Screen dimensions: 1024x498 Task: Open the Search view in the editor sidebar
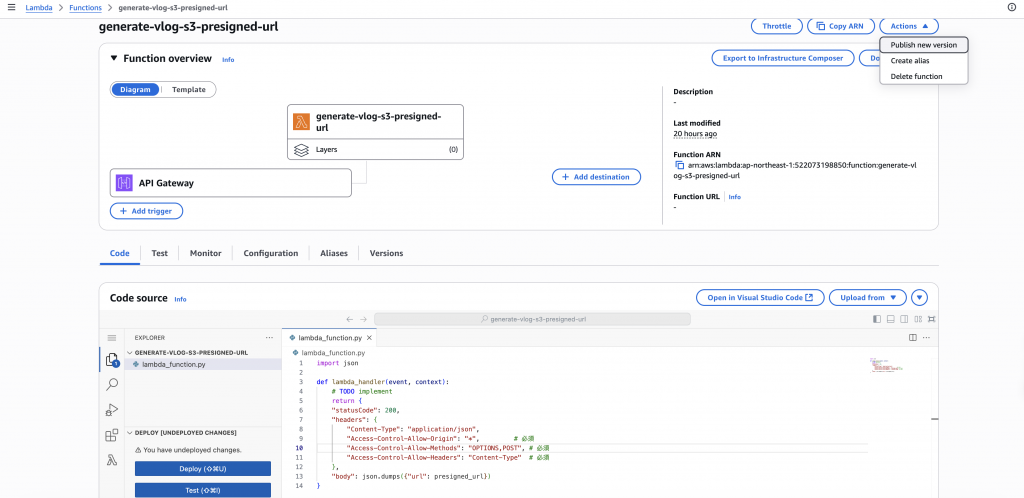coord(112,384)
